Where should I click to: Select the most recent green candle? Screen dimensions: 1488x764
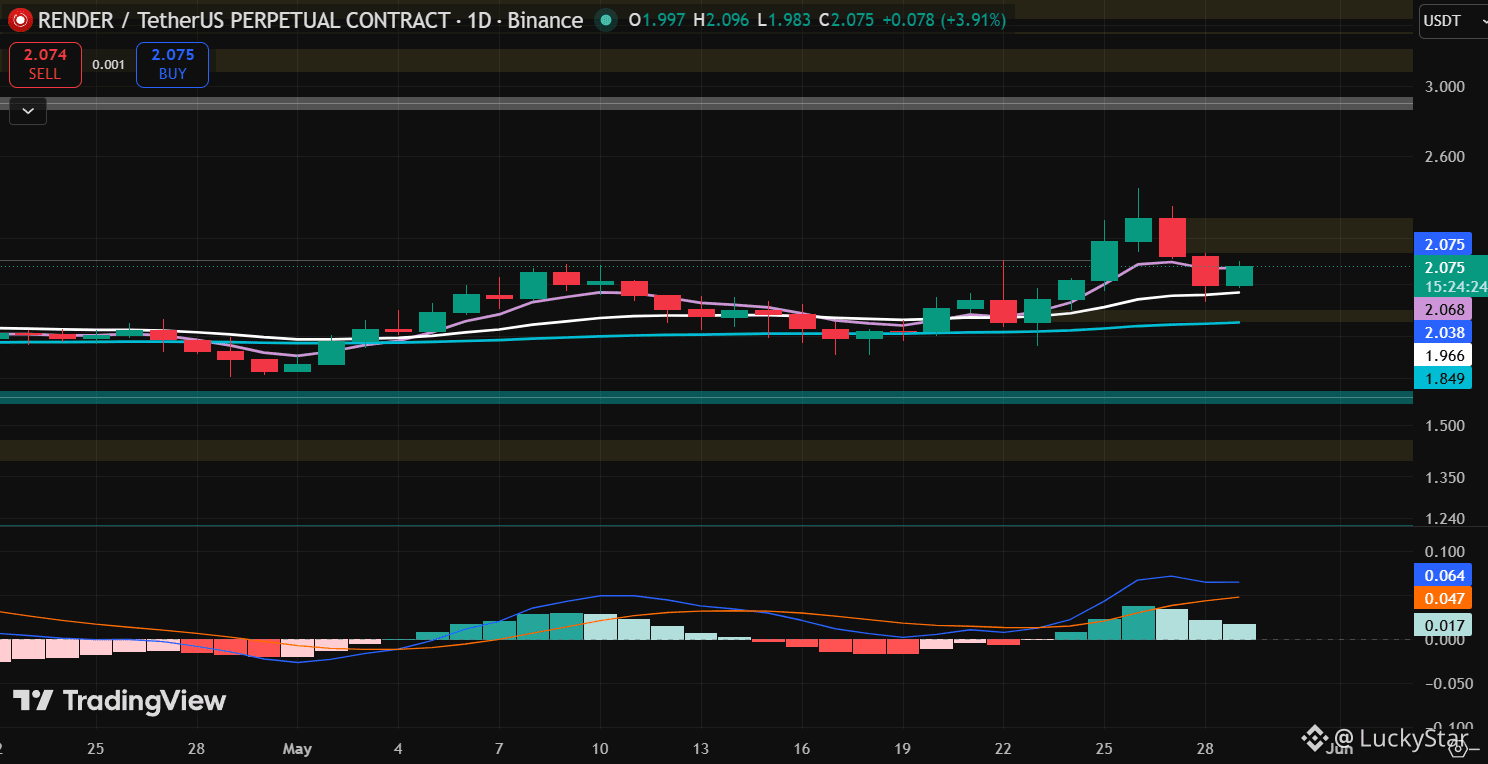(x=1239, y=276)
